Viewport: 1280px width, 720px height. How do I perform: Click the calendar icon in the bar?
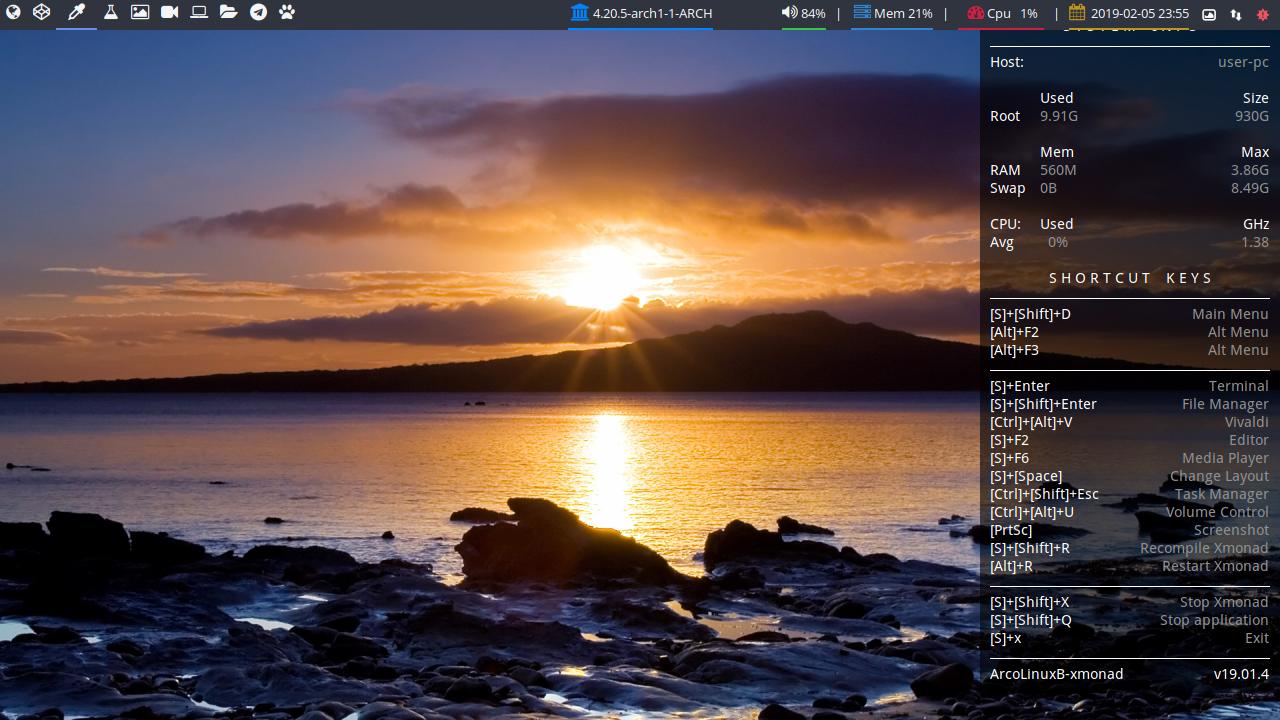(1077, 13)
